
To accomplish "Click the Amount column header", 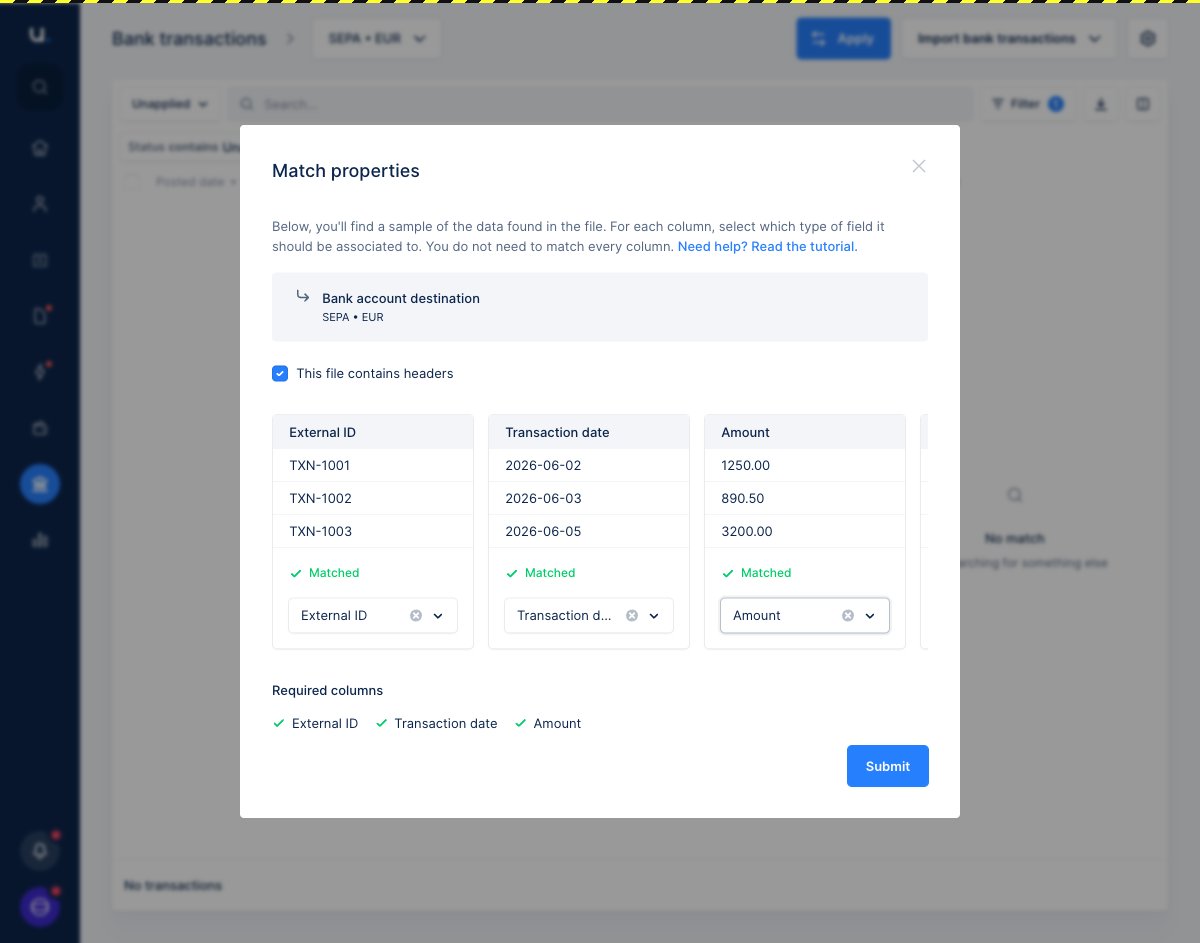I will click(805, 432).
